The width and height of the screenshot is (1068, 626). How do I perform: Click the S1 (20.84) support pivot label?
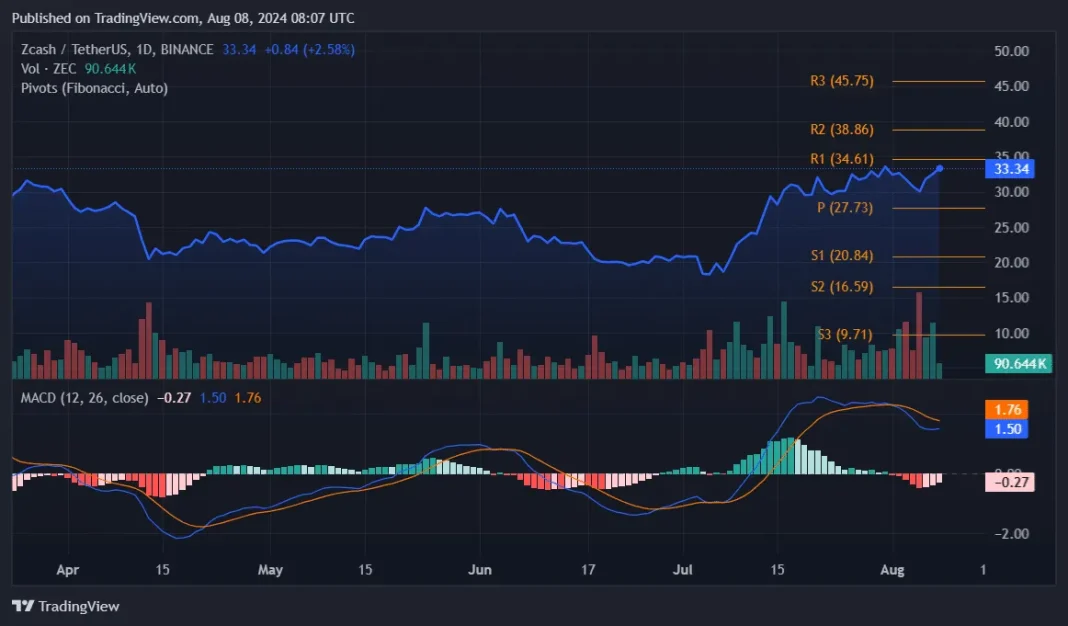[841, 256]
